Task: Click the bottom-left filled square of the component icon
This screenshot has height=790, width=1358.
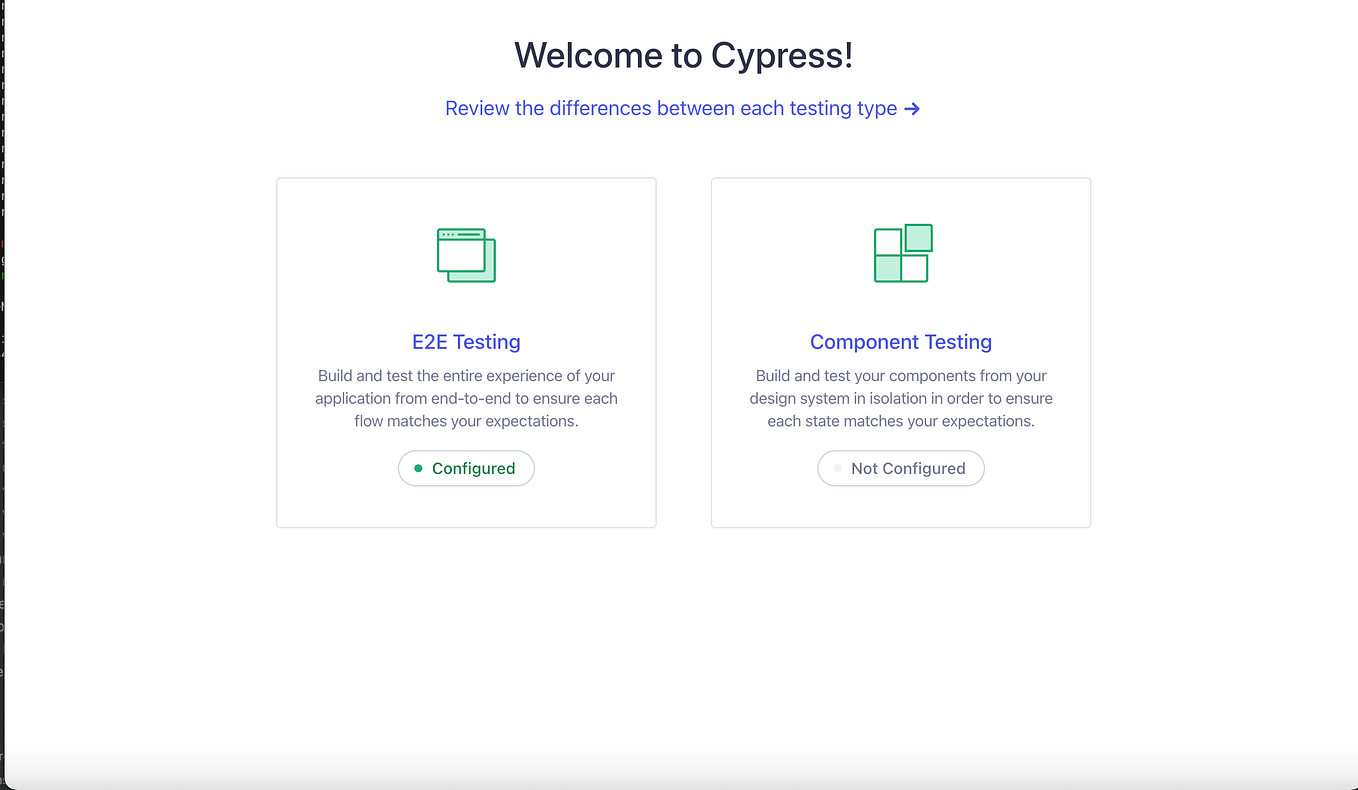Action: click(x=886, y=268)
